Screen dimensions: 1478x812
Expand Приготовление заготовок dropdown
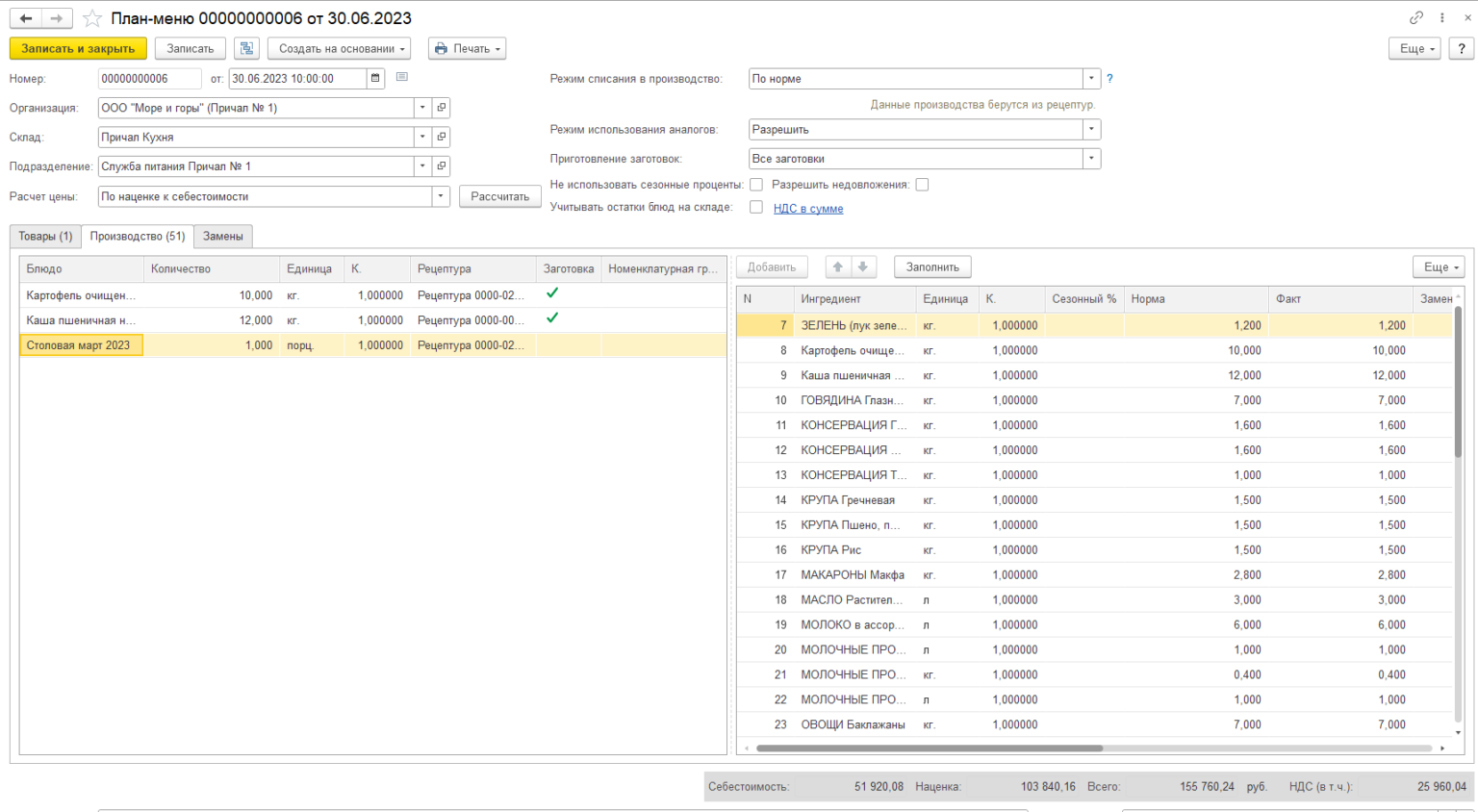1091,159
